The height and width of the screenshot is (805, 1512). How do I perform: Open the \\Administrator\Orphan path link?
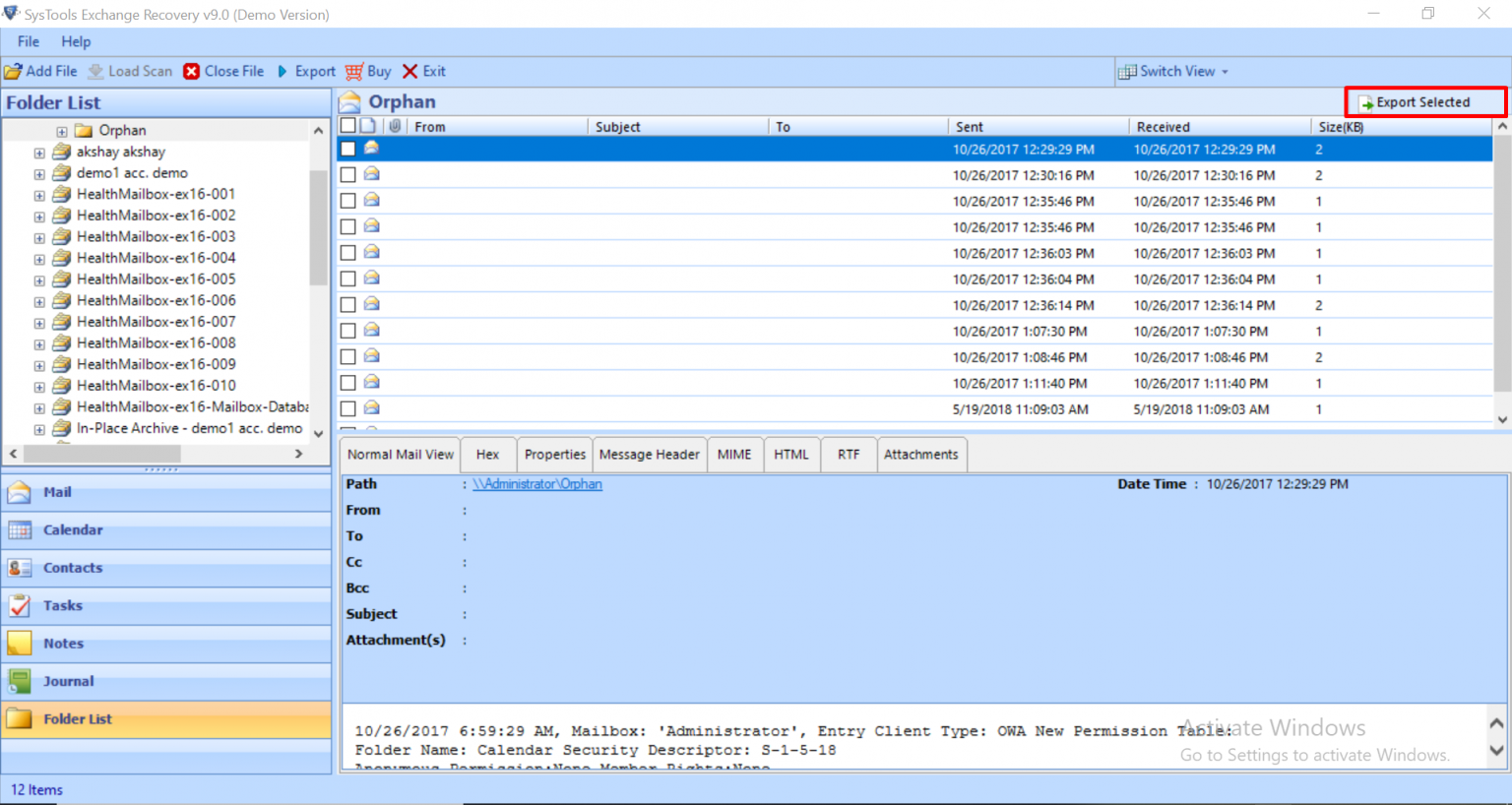coord(537,484)
